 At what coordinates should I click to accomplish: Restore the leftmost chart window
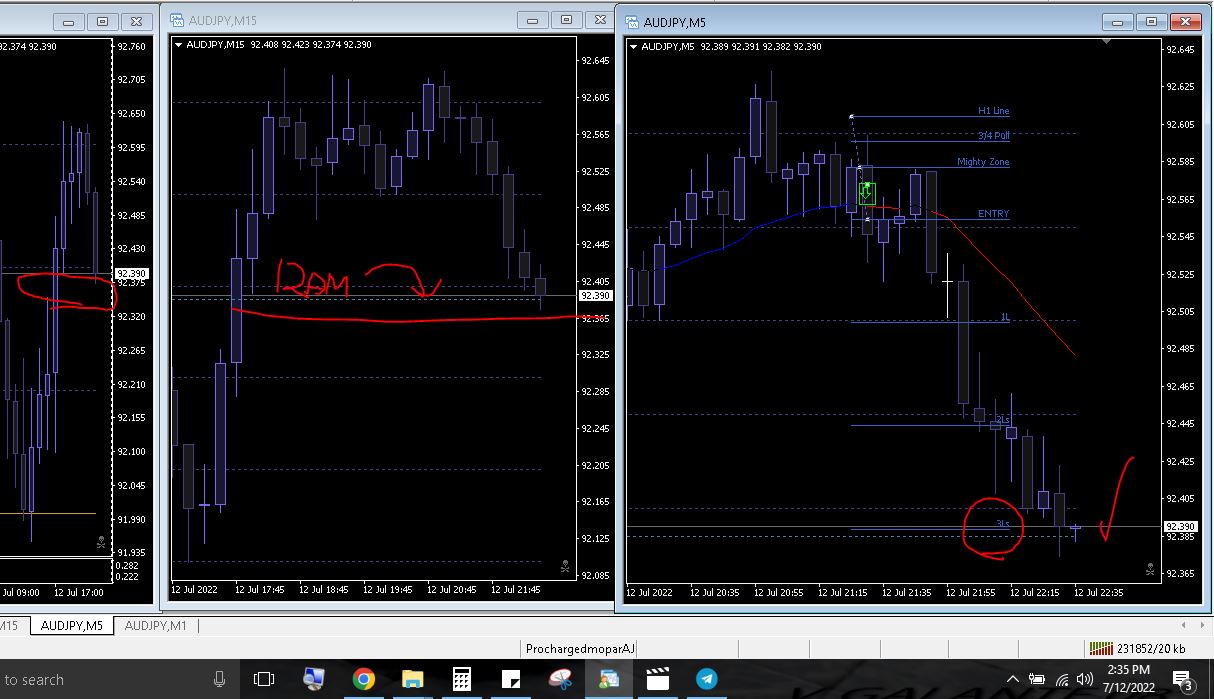[x=101, y=21]
